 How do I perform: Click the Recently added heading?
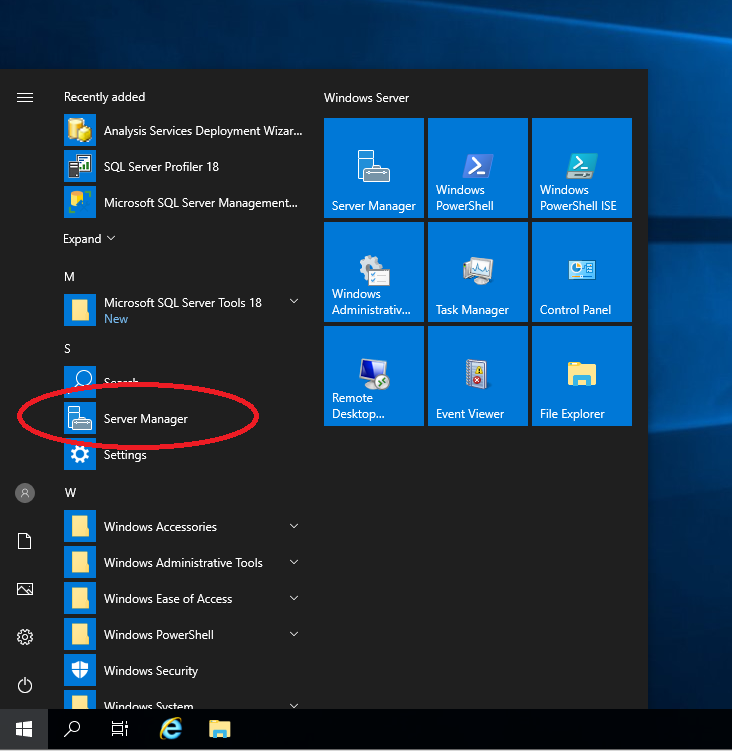coord(104,97)
